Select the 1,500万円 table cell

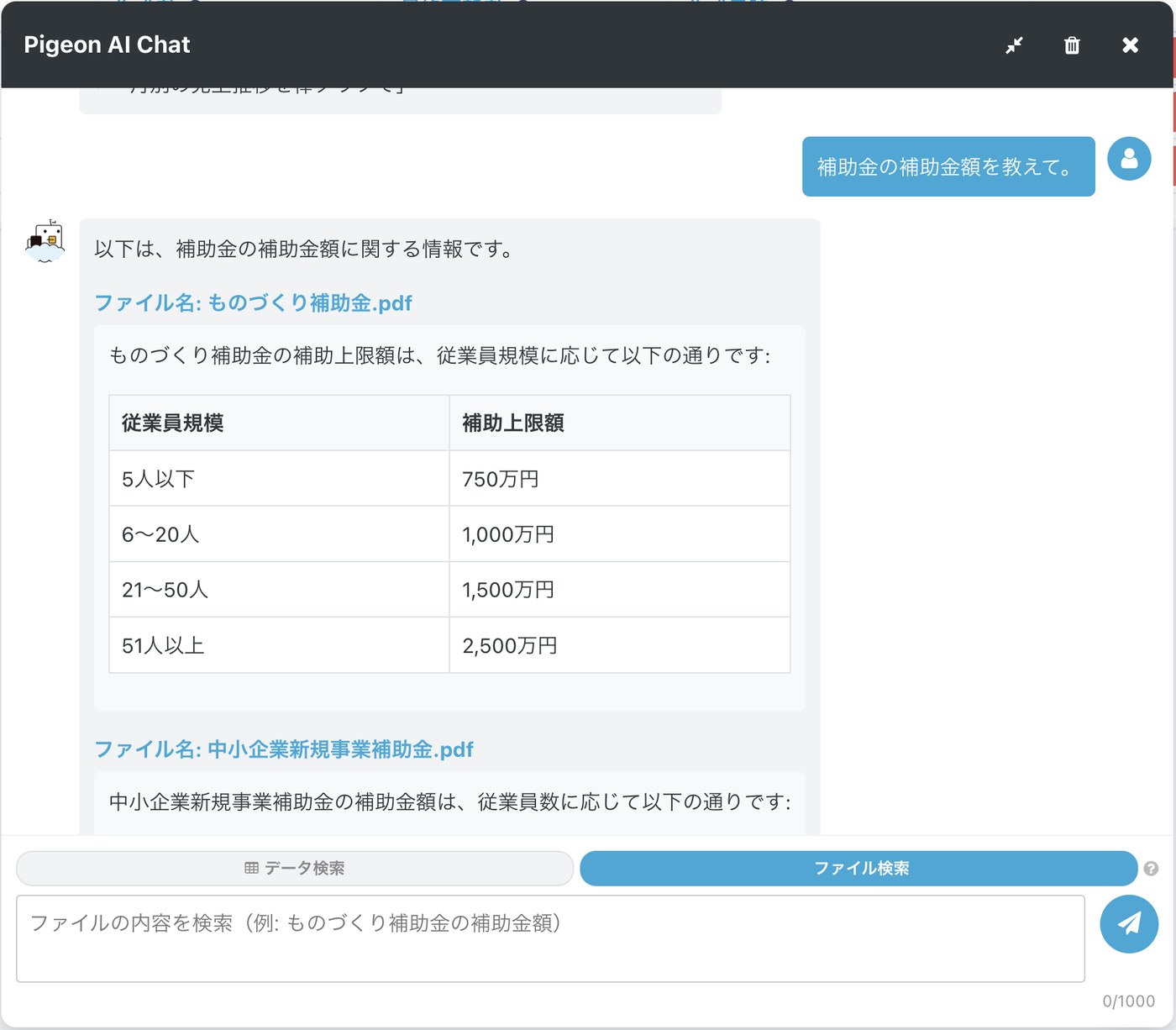[x=620, y=590]
